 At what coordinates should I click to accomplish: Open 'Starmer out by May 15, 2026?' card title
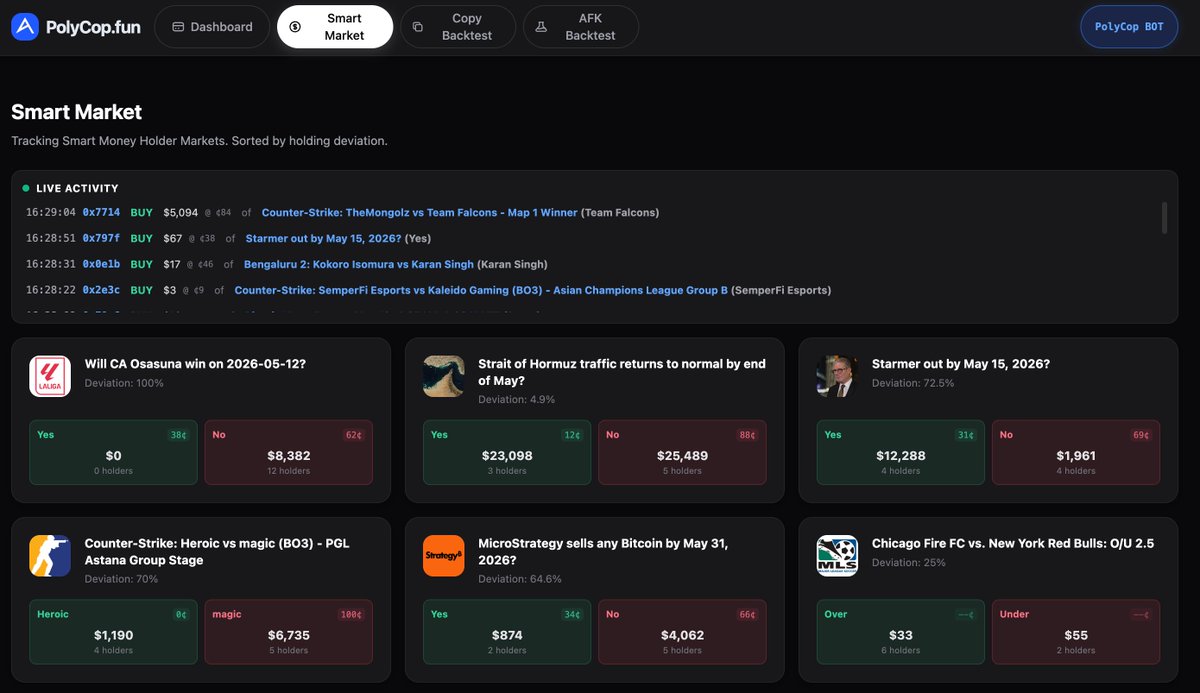[x=961, y=364]
